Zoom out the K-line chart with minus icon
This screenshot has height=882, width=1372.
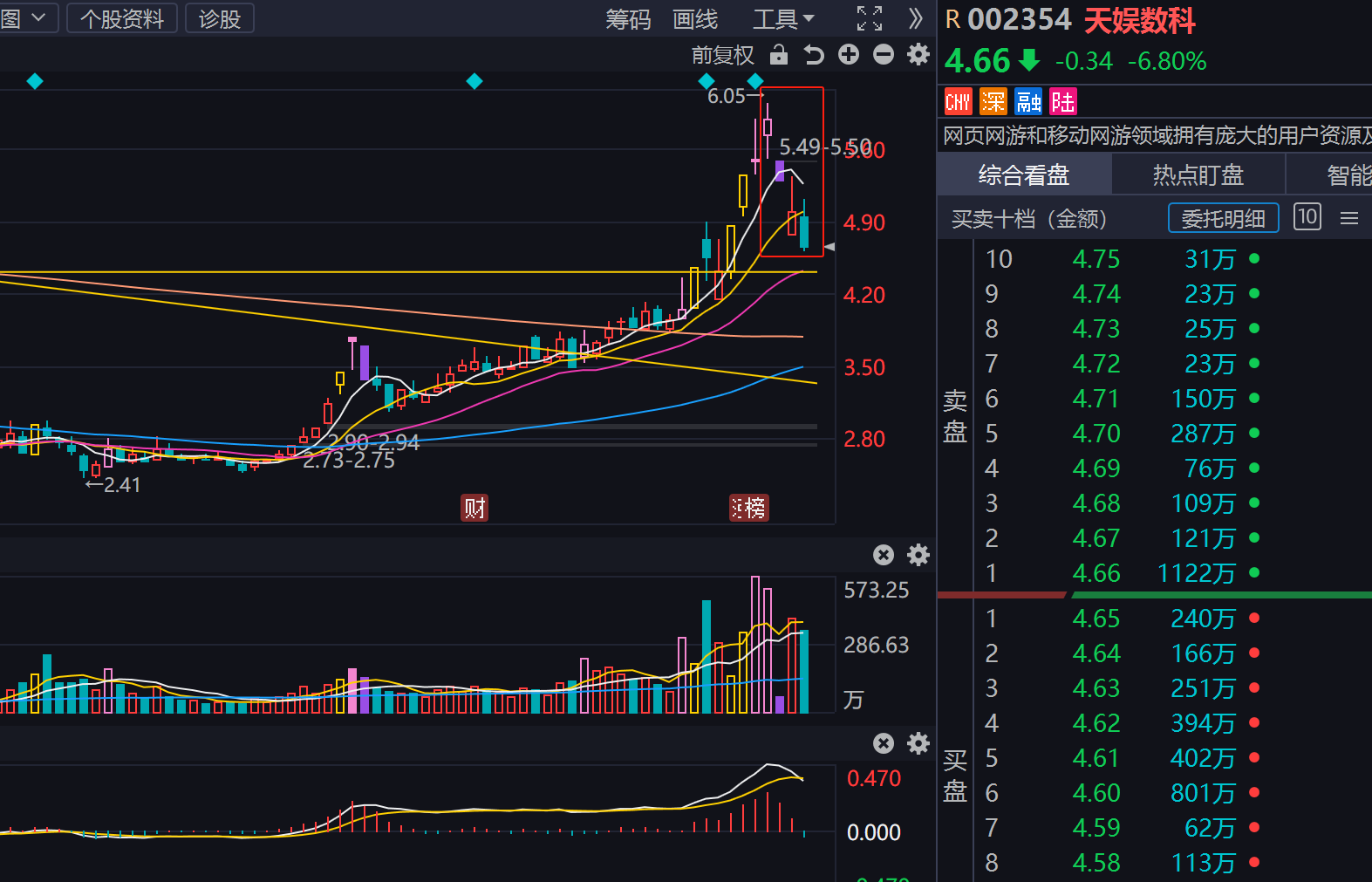click(x=884, y=55)
